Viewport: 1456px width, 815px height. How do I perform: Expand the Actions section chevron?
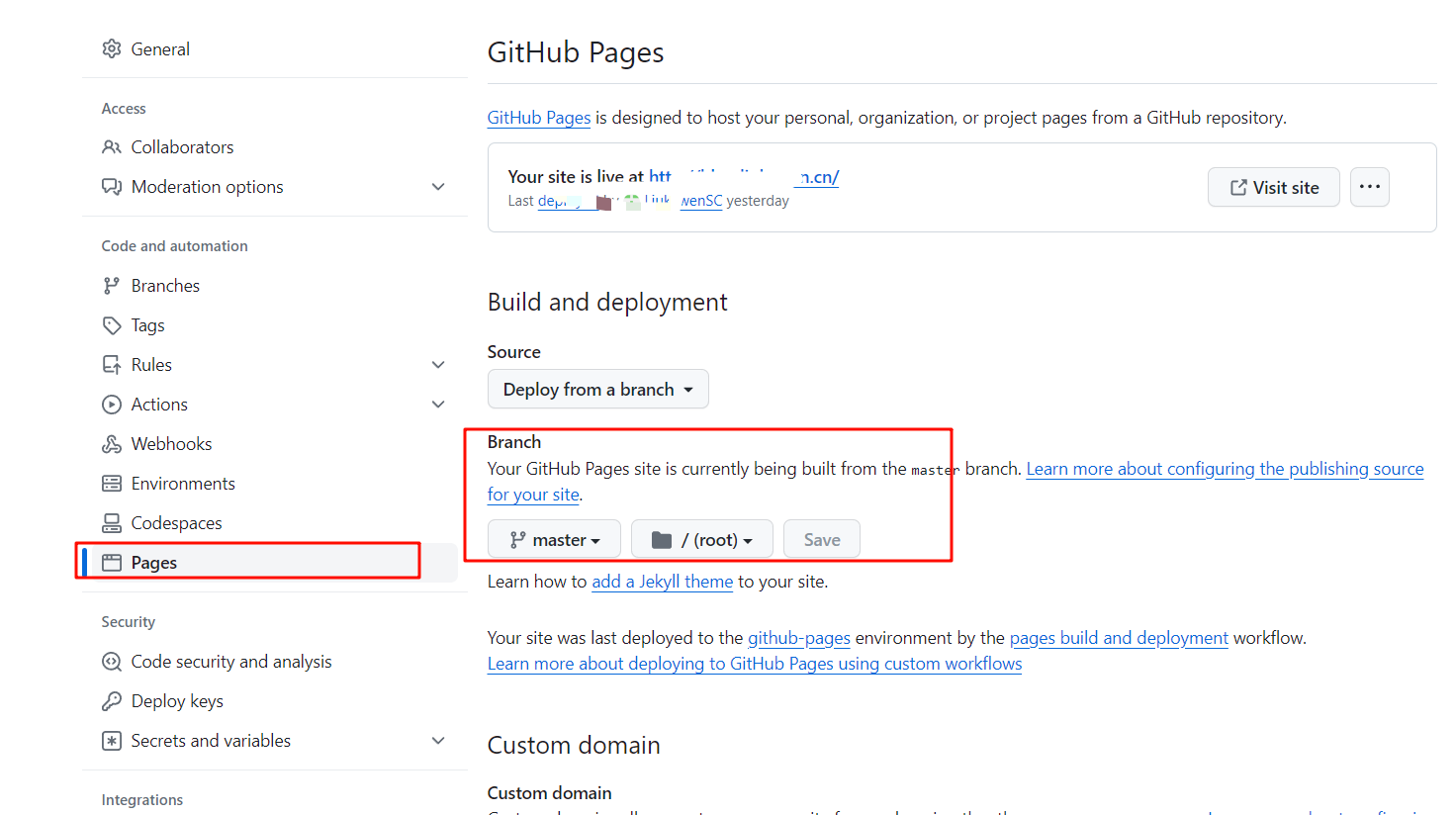tap(438, 405)
